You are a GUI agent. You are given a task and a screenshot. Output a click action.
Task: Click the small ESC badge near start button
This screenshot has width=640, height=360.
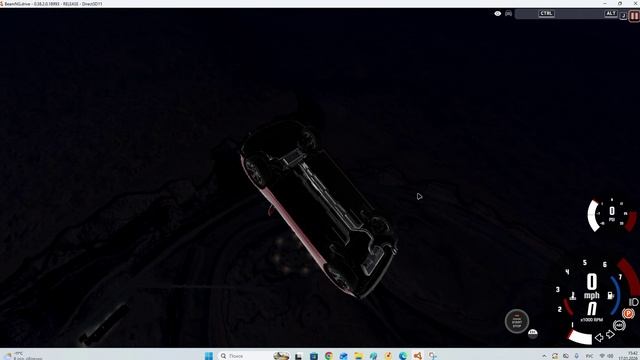coord(533,333)
